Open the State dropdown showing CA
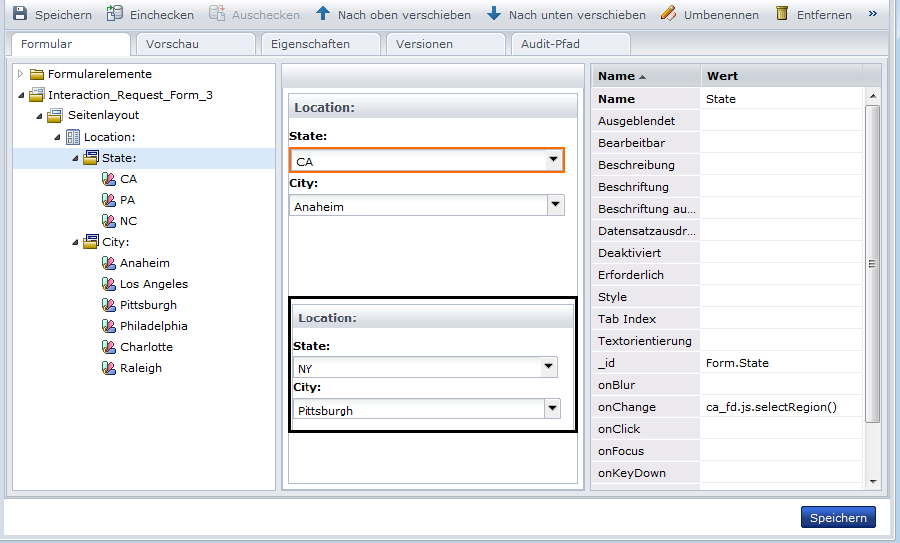900x543 pixels. point(553,160)
